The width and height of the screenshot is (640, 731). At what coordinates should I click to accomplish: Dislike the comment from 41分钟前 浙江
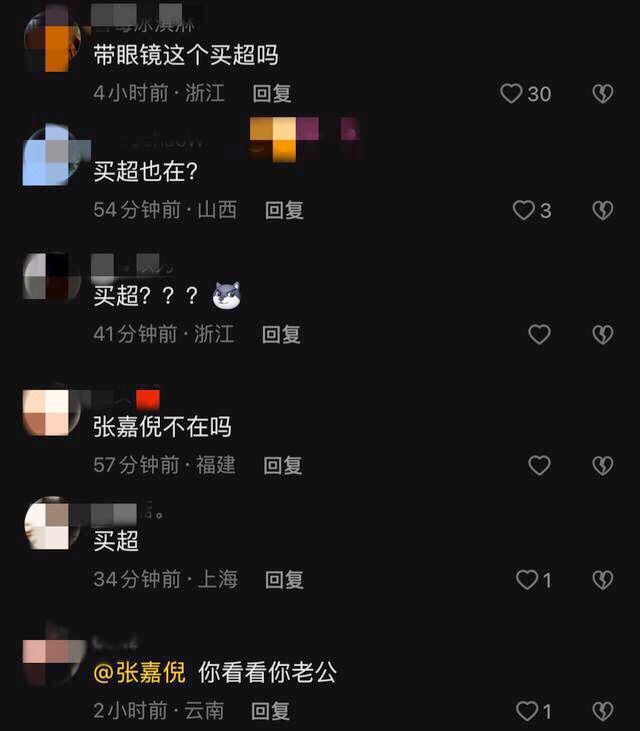coord(603,334)
